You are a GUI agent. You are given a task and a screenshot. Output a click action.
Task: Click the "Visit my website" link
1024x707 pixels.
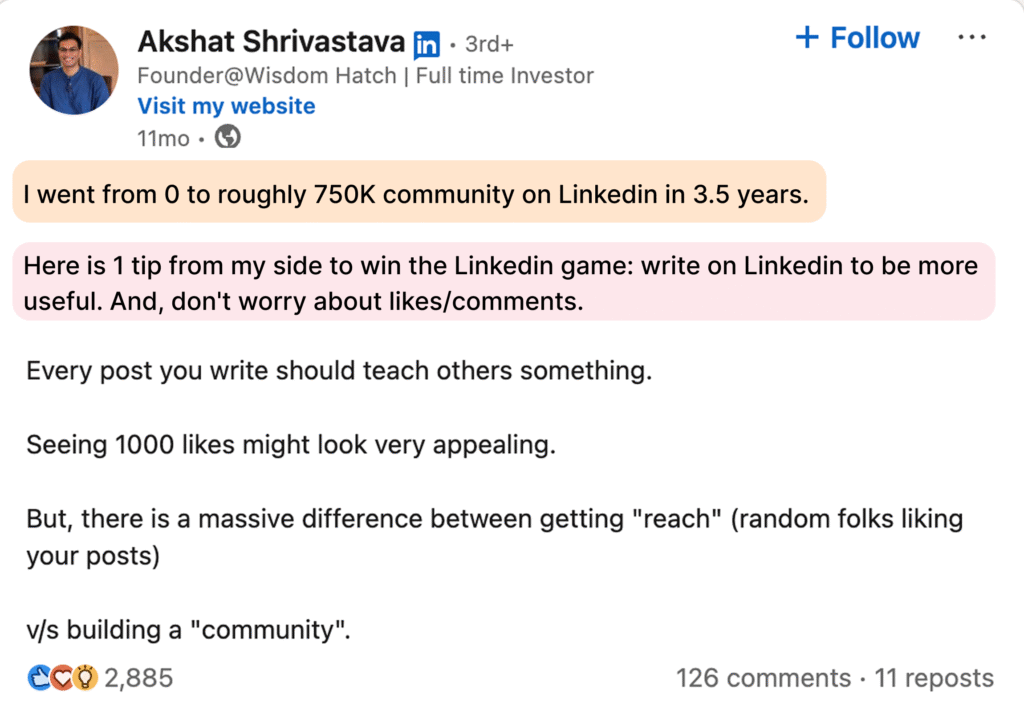coord(226,106)
